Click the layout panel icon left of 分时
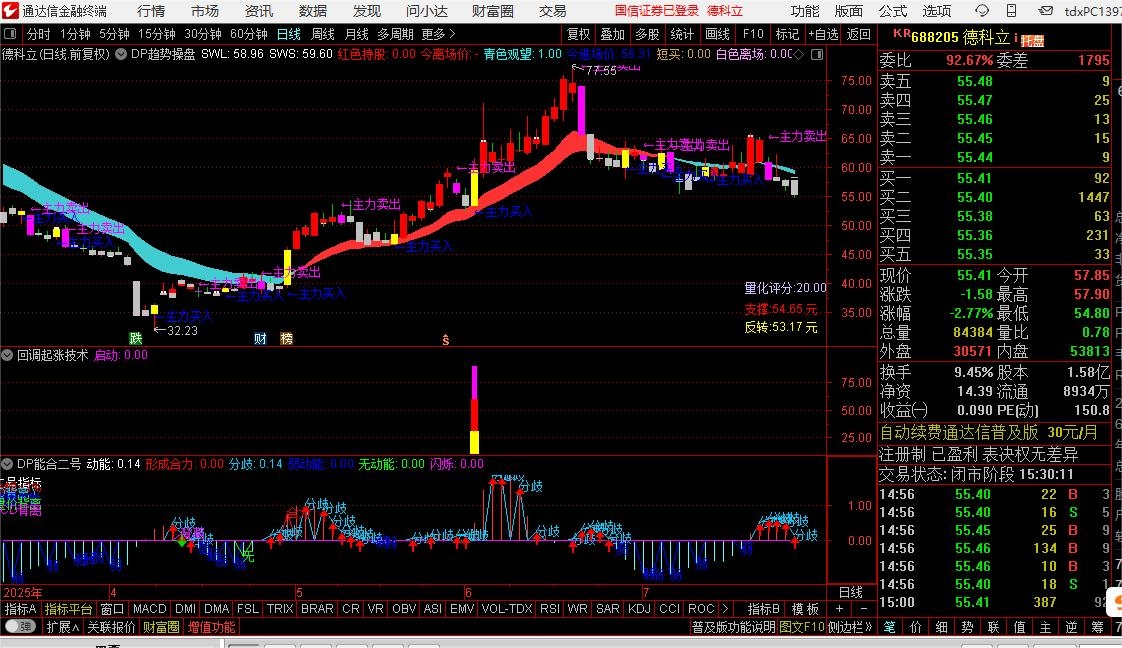The image size is (1122, 648). point(10,34)
